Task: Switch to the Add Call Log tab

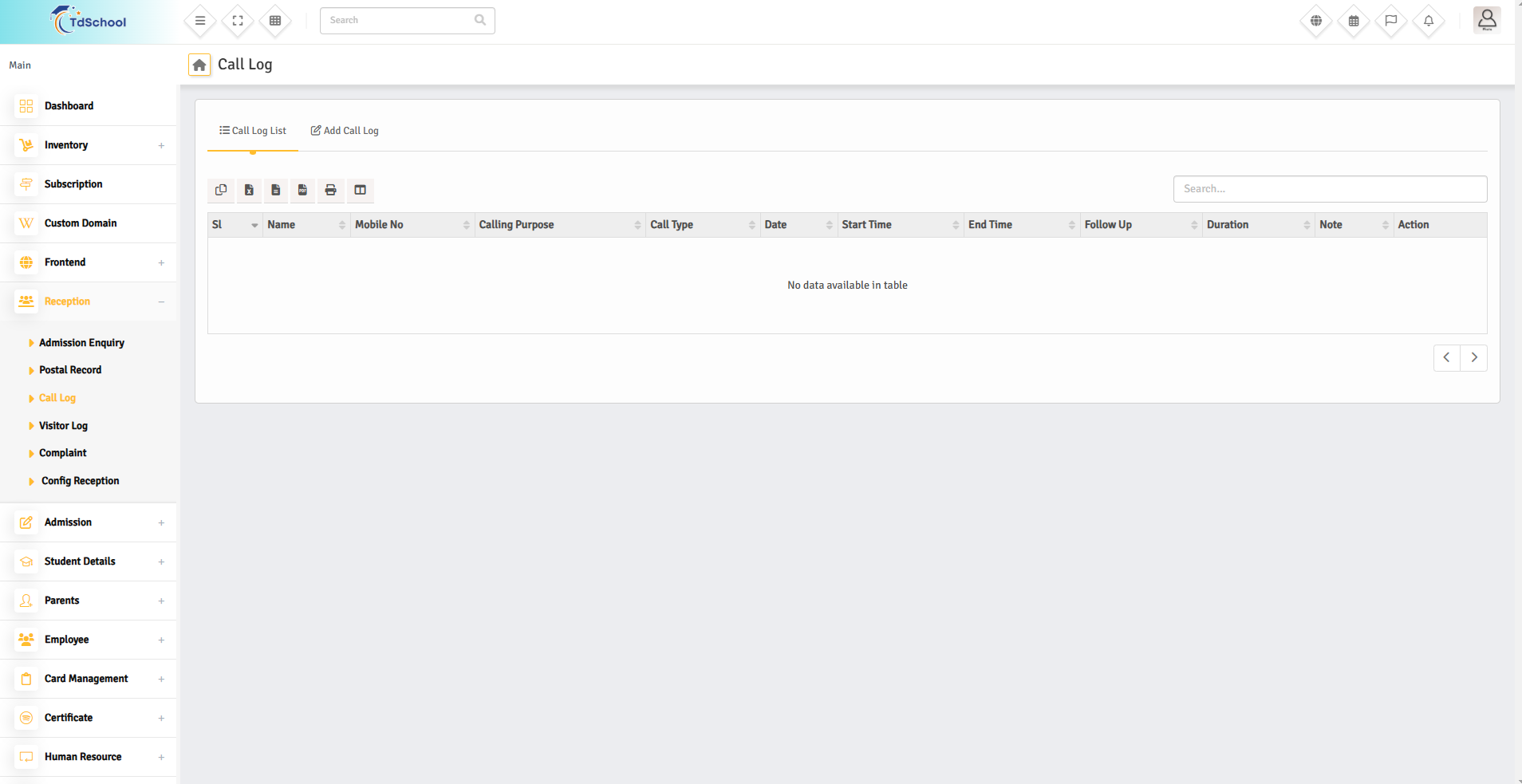Action: click(345, 131)
